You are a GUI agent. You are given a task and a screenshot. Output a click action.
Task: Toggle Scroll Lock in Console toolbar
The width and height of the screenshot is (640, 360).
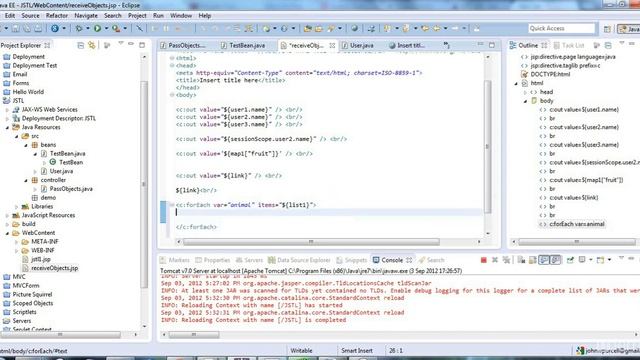532,260
